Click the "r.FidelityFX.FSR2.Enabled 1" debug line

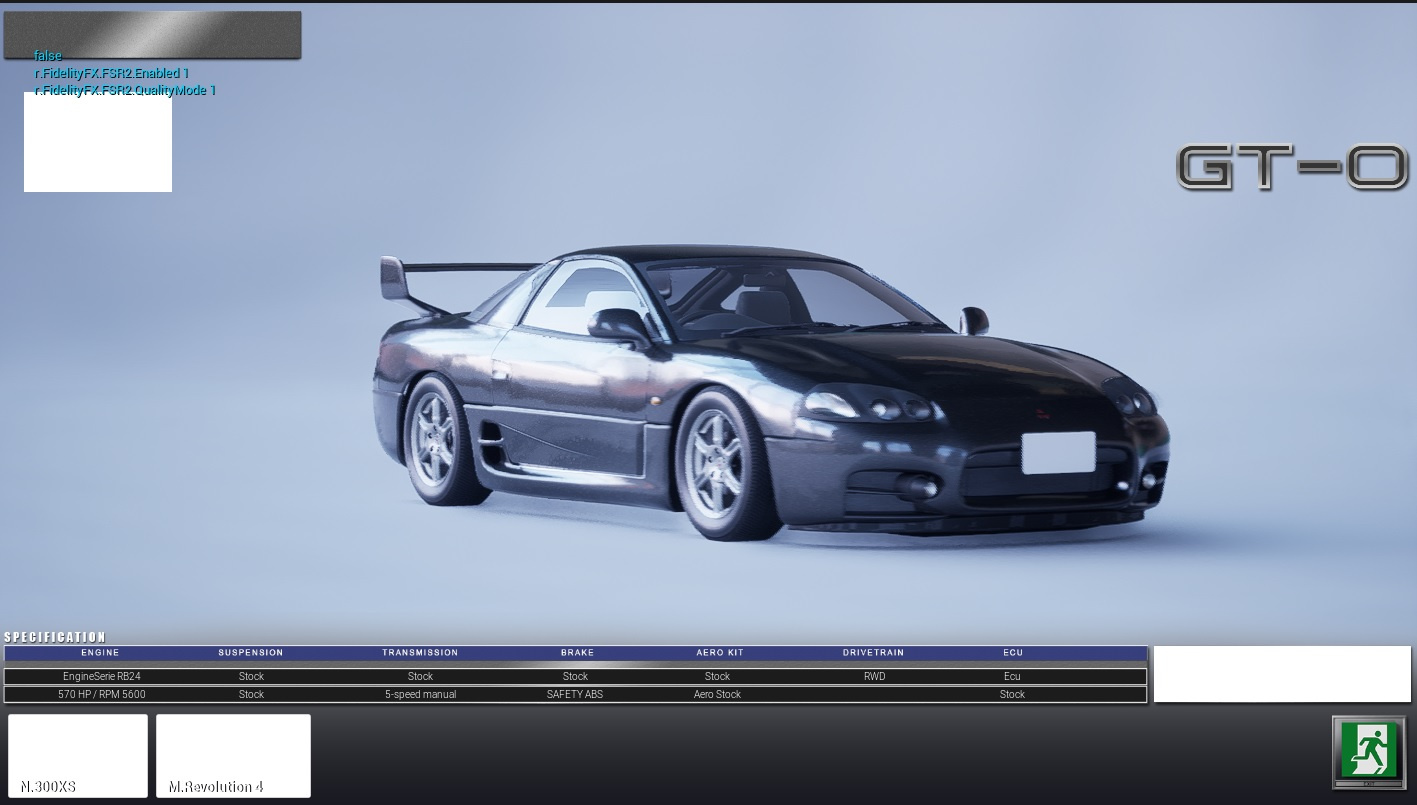coord(112,73)
